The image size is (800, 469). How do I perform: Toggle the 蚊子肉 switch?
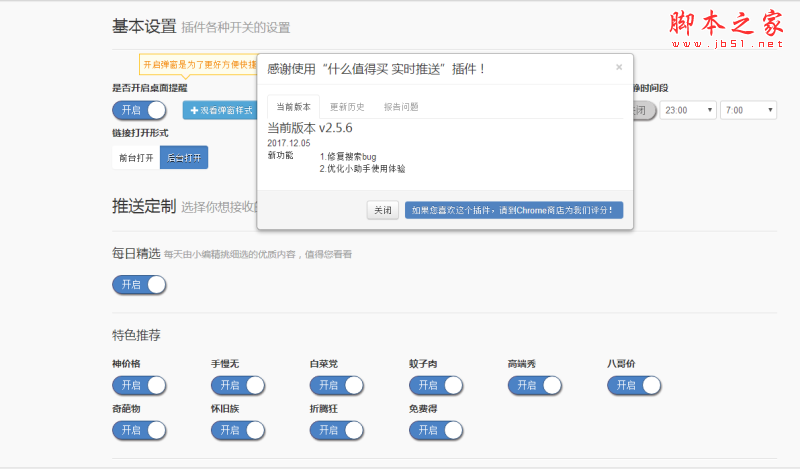coord(436,385)
